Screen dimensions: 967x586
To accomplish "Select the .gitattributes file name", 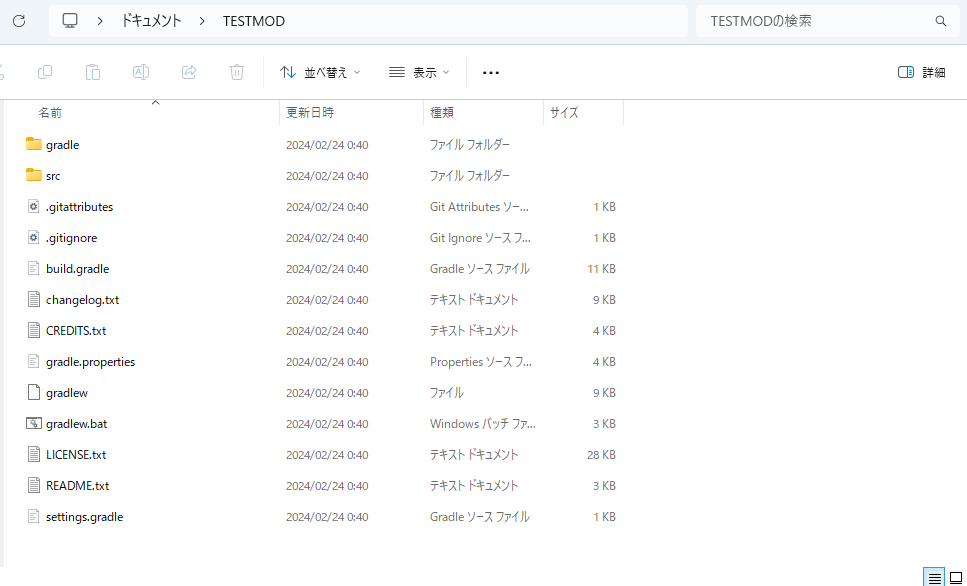I will click(80, 207).
